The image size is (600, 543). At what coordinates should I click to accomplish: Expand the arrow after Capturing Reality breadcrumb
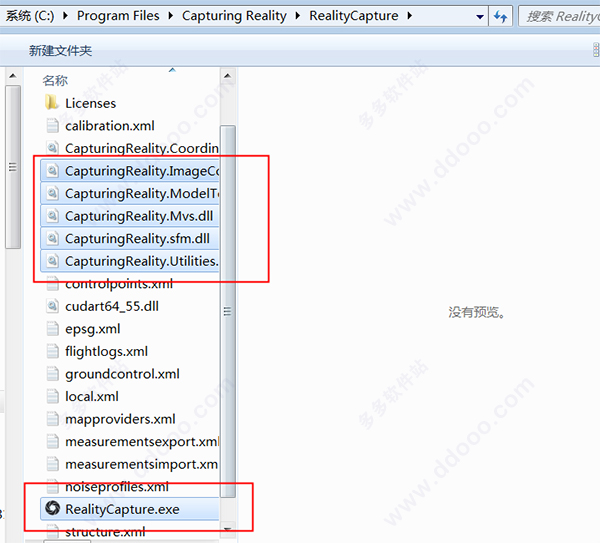[297, 16]
